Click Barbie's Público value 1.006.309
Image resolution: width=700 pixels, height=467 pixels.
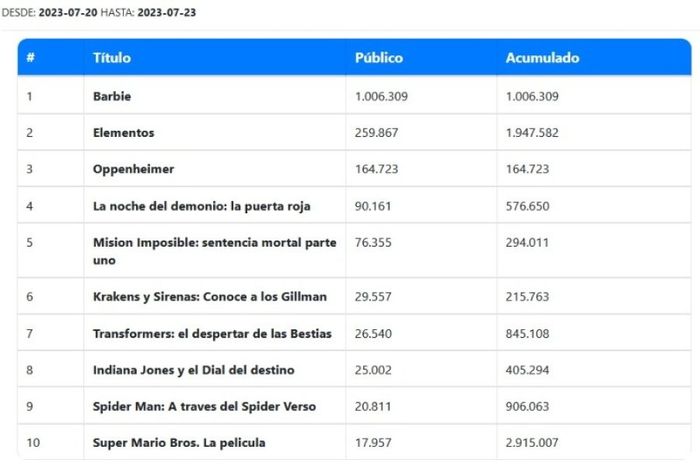pyautogui.click(x=381, y=96)
